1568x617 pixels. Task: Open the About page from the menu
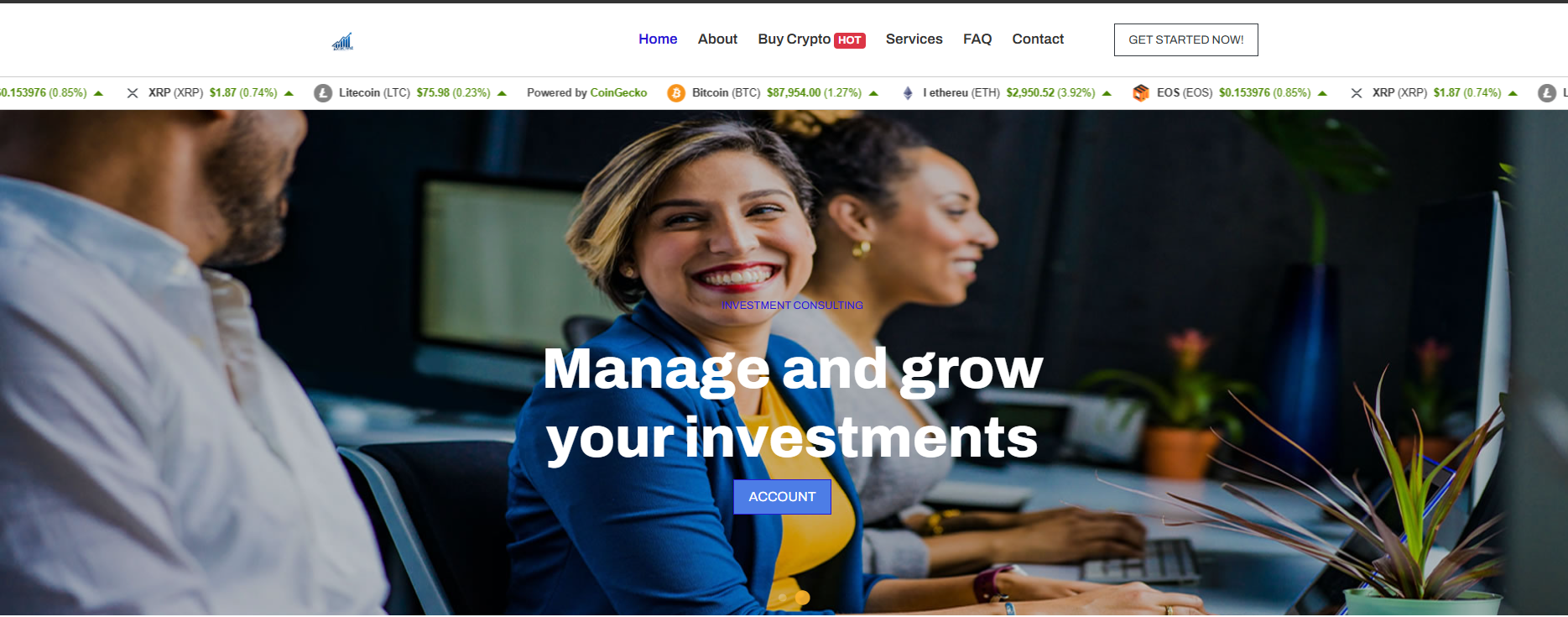(x=717, y=39)
